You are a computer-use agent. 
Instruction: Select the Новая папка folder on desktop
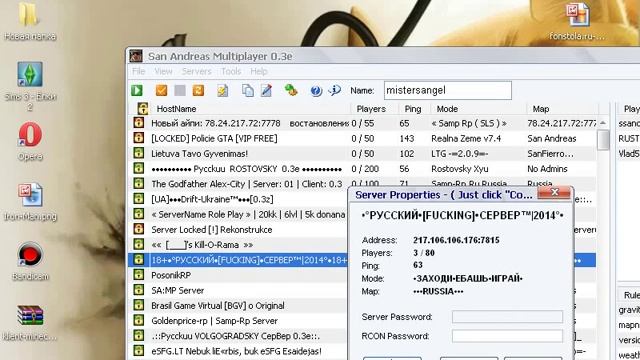click(x=29, y=21)
